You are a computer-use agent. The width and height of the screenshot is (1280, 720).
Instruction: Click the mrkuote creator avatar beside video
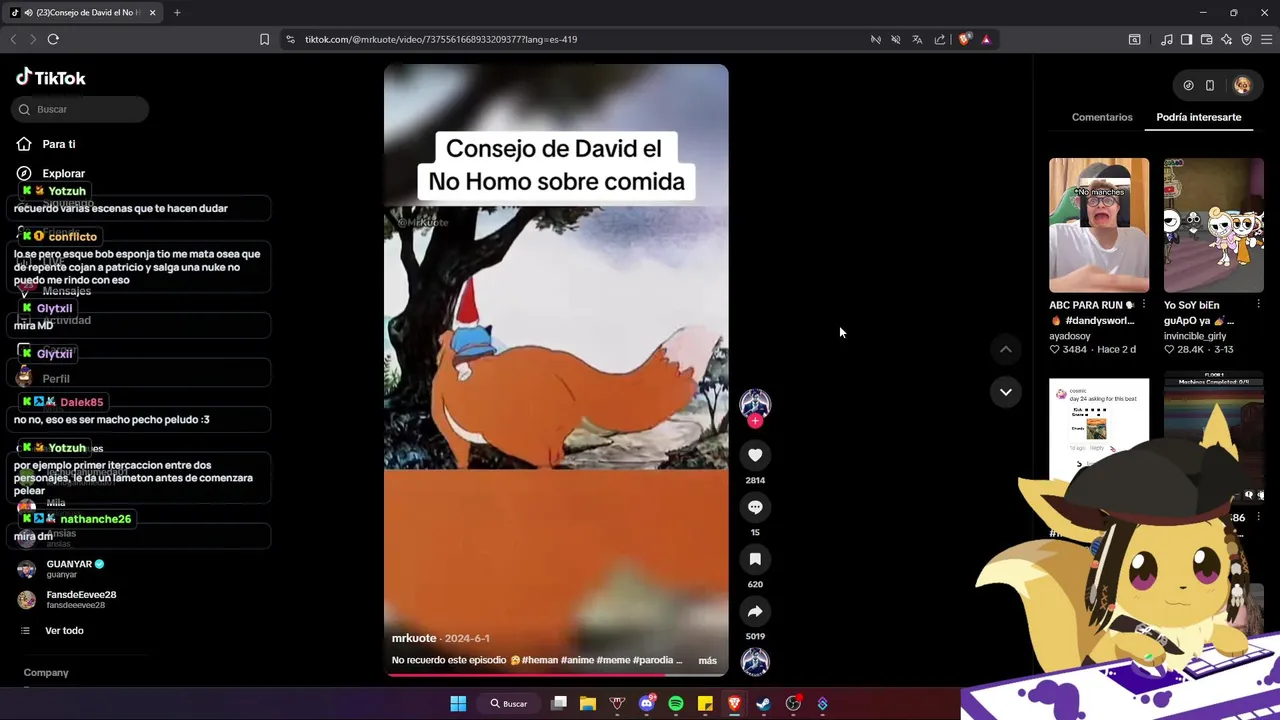755,403
